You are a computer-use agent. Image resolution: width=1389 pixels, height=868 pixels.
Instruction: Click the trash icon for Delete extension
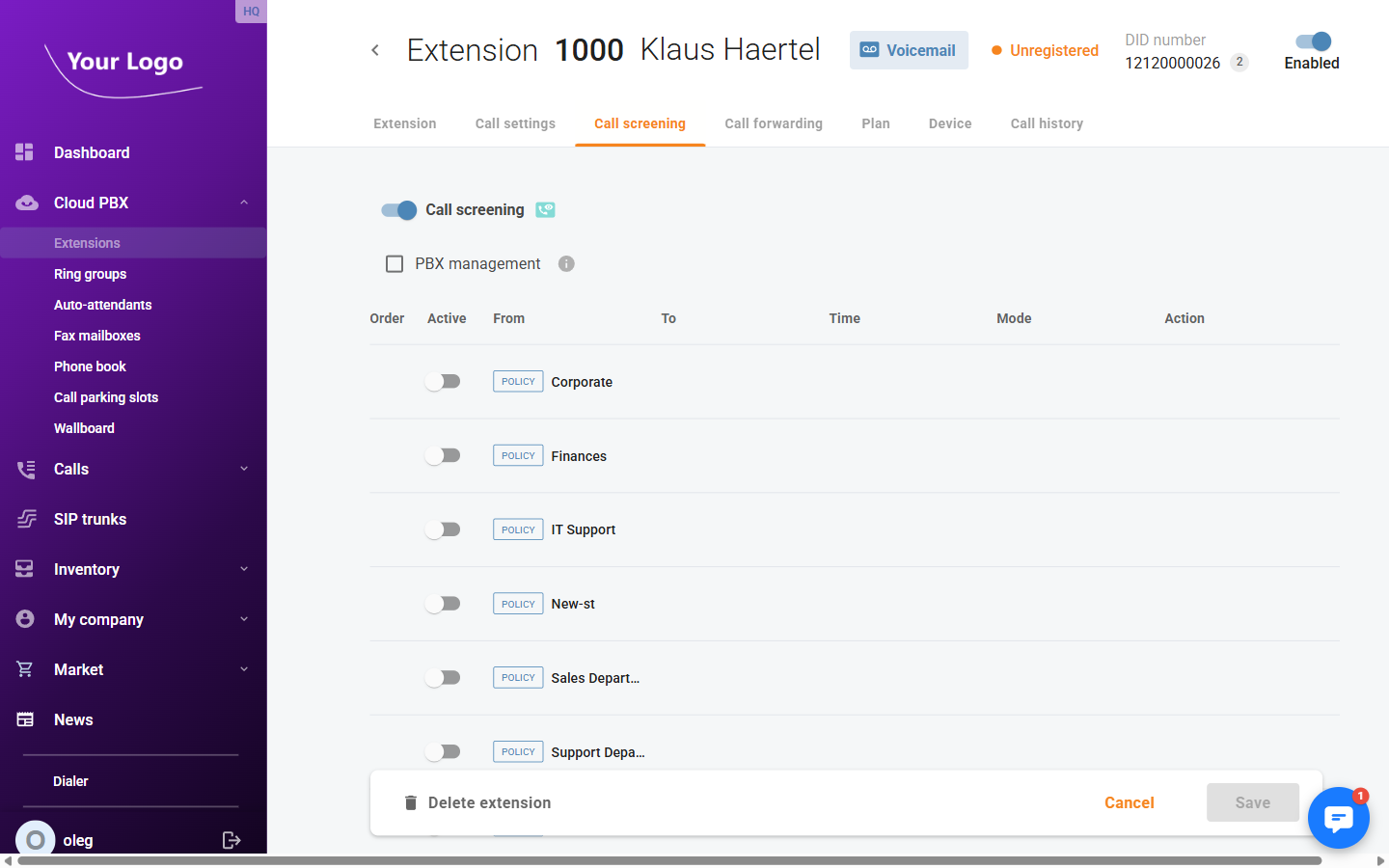click(x=411, y=802)
